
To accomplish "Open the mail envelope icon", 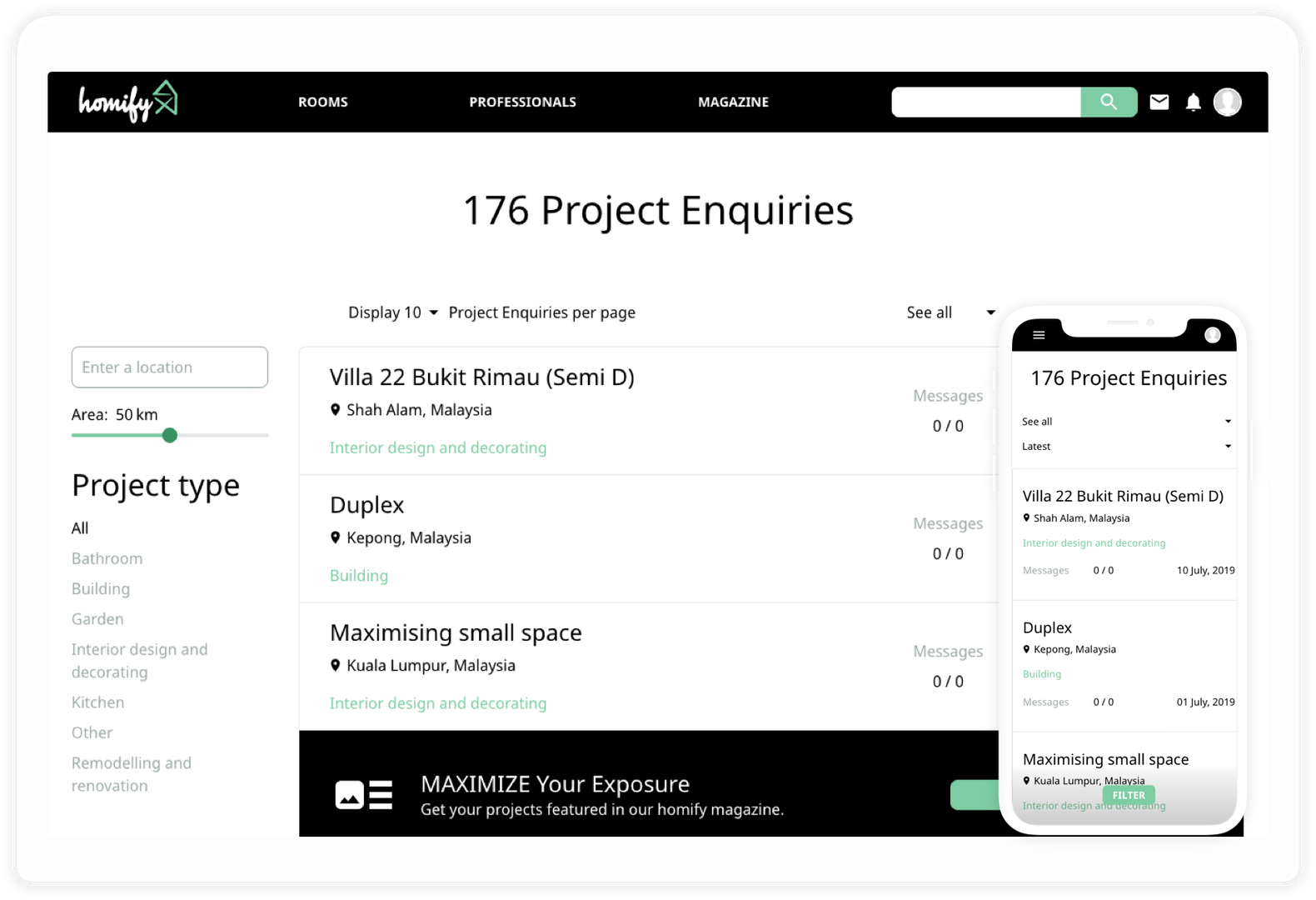I will click(1159, 102).
